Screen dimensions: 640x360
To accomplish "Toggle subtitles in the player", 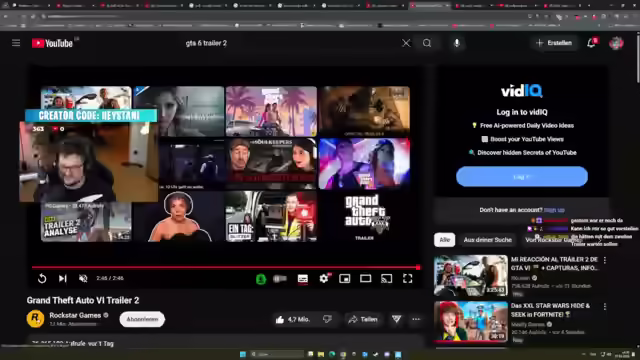I will tap(303, 279).
